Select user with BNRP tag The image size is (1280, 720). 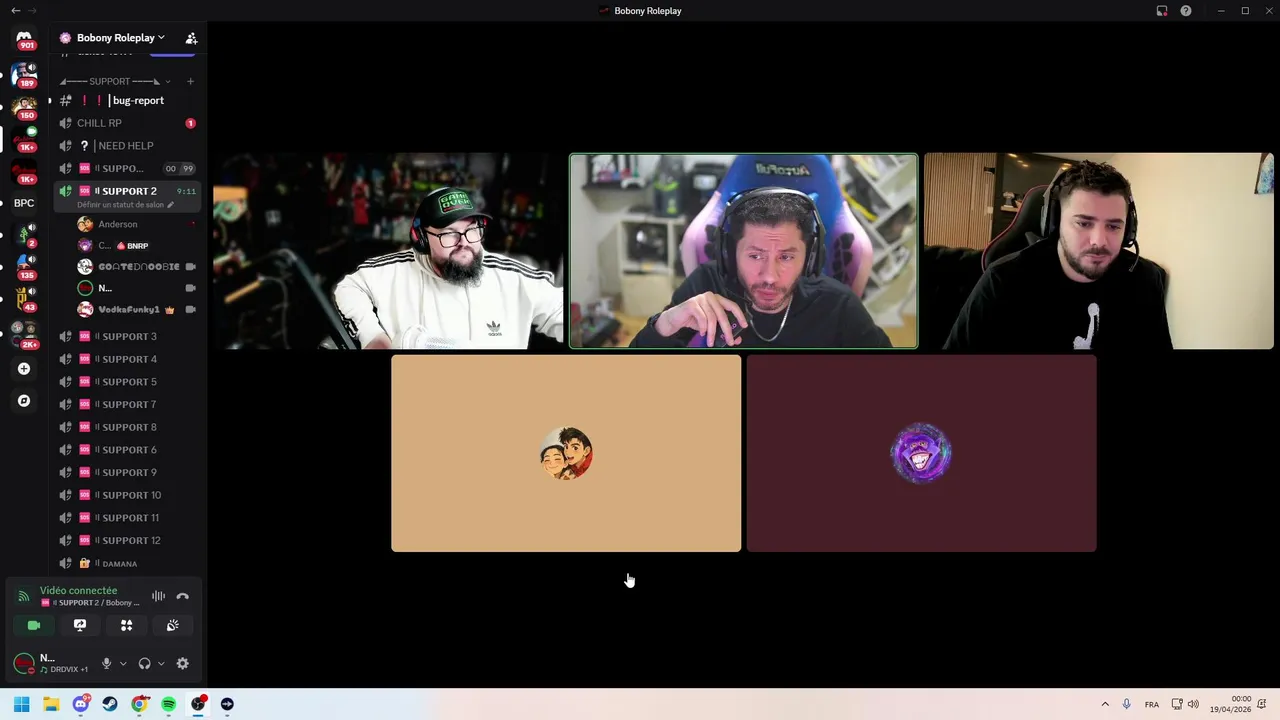pyautogui.click(x=136, y=245)
